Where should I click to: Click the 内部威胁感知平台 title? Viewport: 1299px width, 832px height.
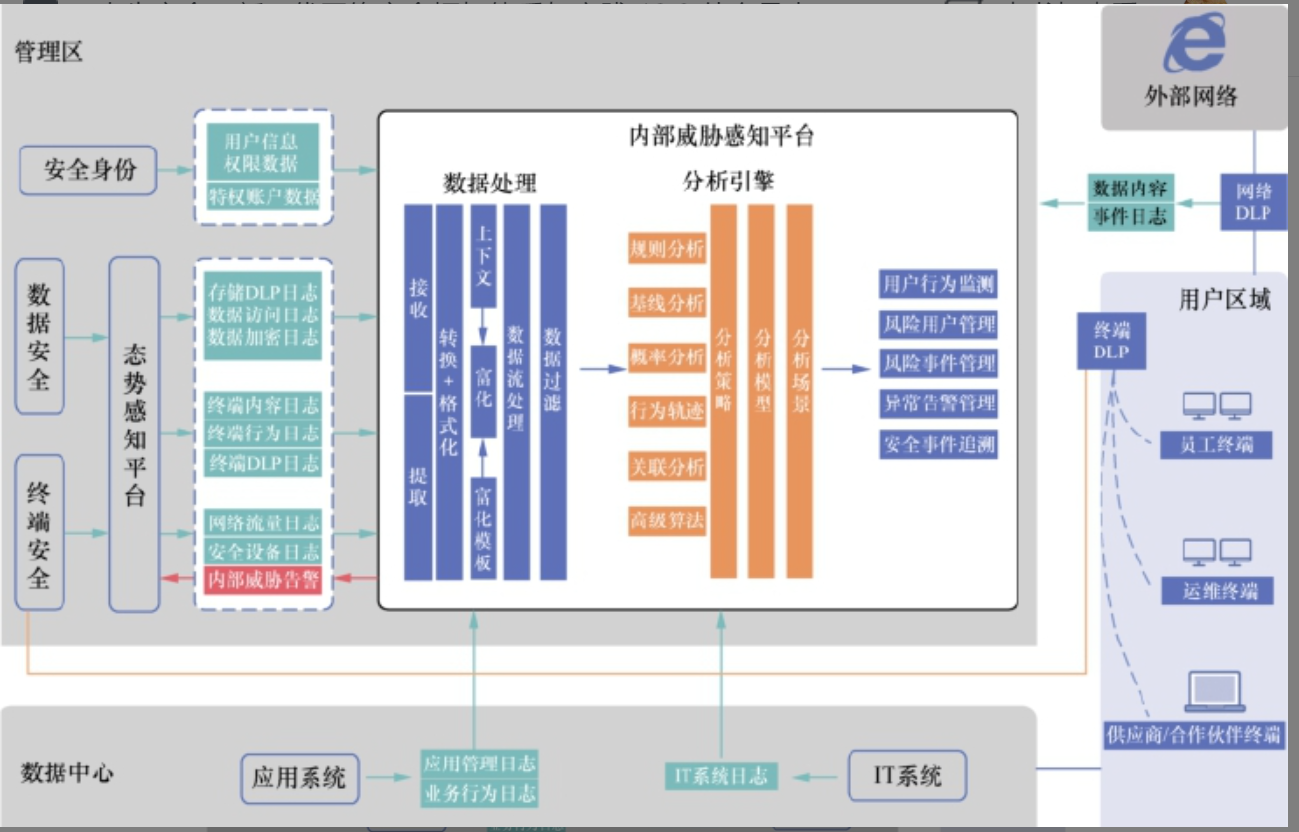(721, 136)
